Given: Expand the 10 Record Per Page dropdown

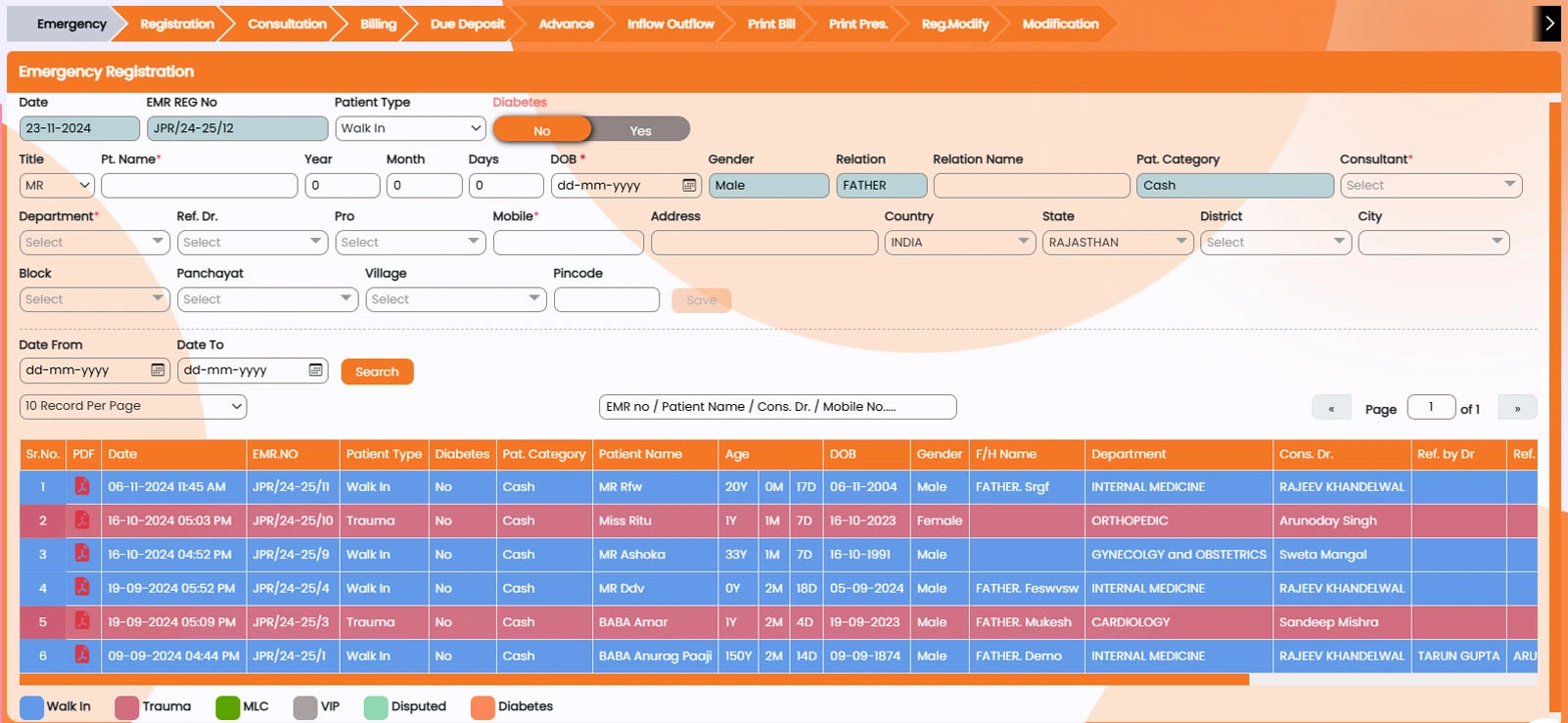Looking at the screenshot, I should click(133, 406).
